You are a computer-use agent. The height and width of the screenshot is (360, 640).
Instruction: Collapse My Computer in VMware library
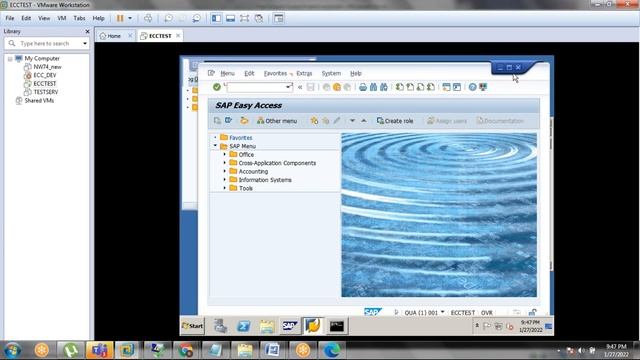point(10,59)
